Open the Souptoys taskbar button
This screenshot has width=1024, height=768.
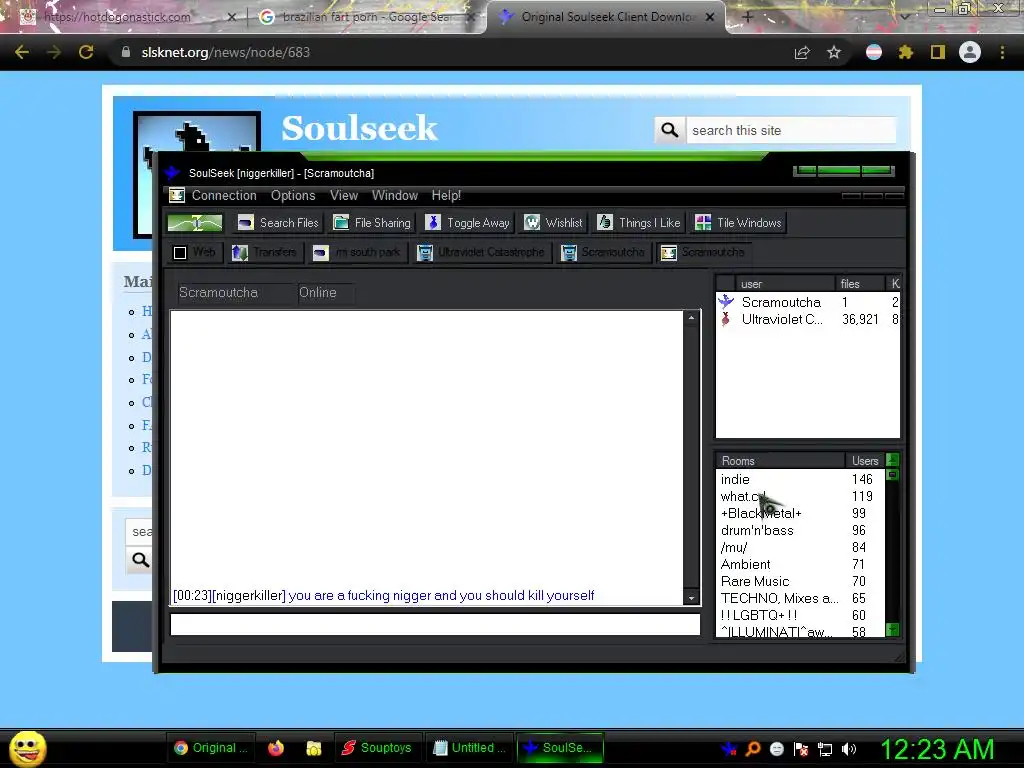click(x=377, y=748)
